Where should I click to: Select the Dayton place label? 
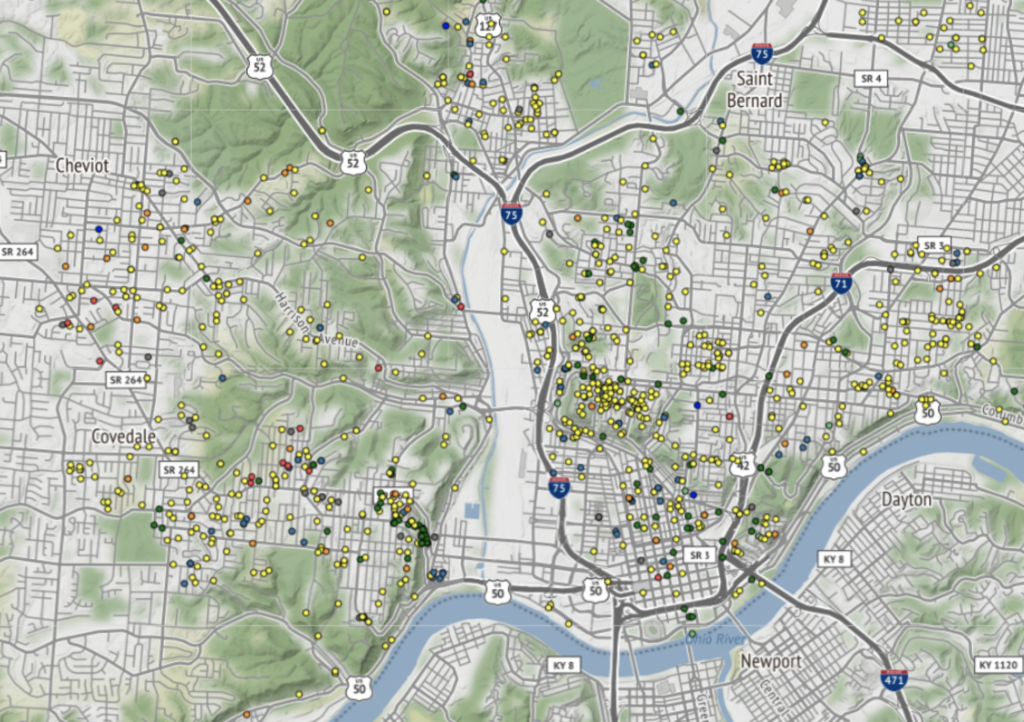click(x=906, y=500)
